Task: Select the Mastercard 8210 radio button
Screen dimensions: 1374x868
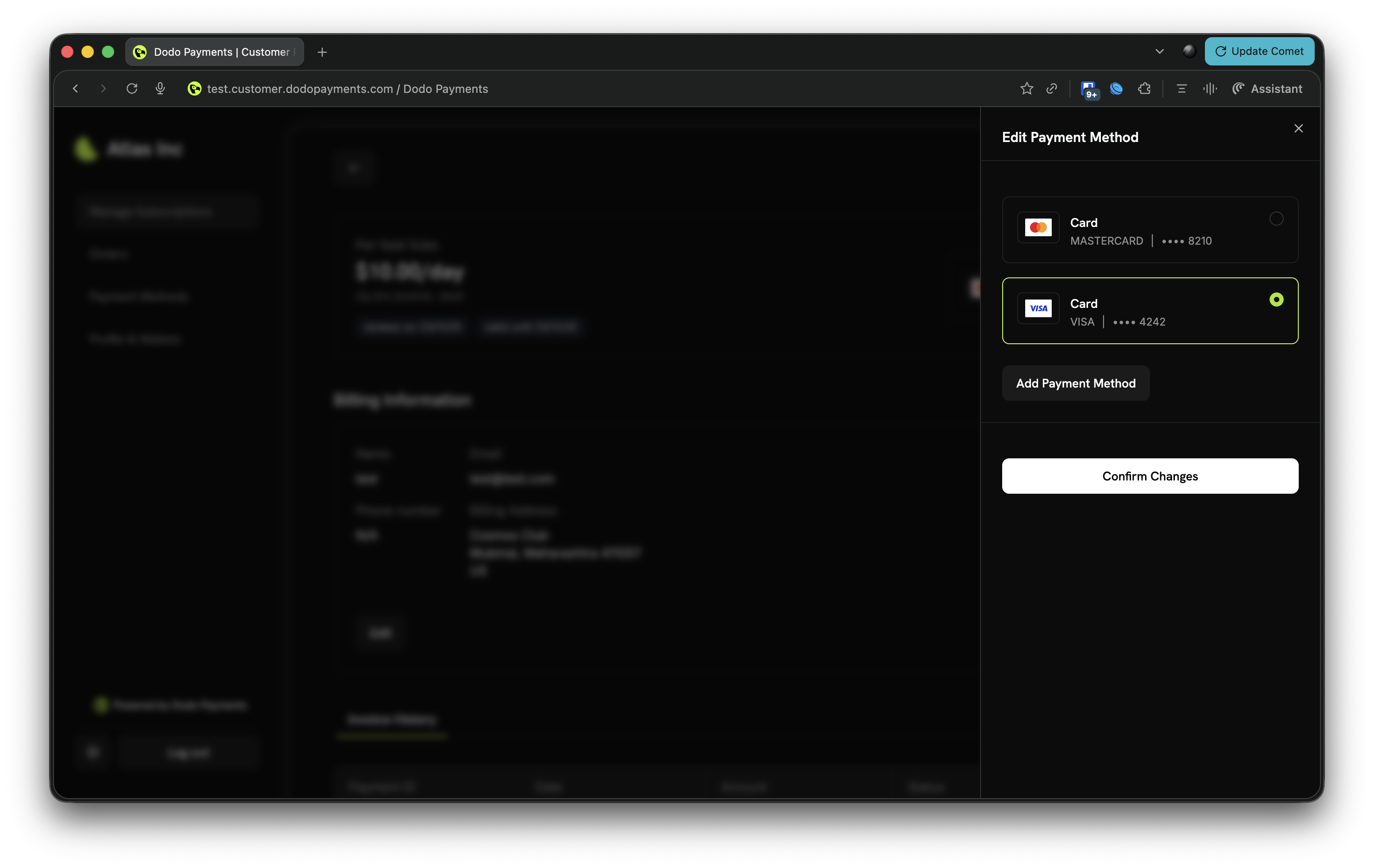Action: pos(1276,219)
